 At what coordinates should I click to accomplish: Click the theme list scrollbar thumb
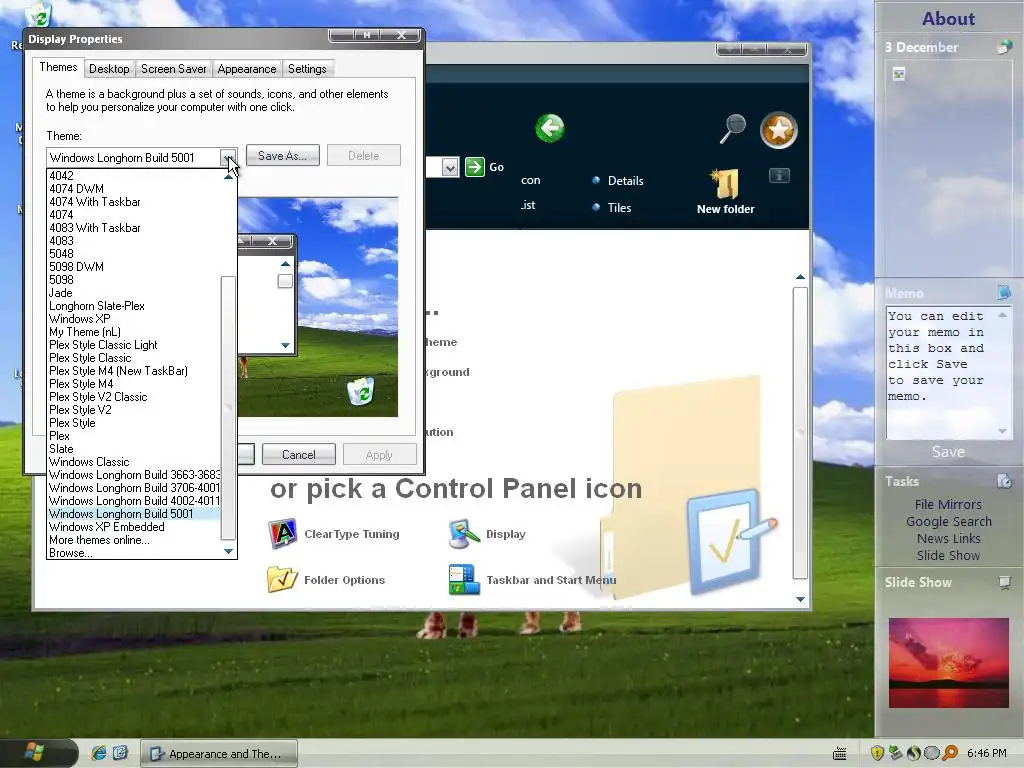click(228, 408)
